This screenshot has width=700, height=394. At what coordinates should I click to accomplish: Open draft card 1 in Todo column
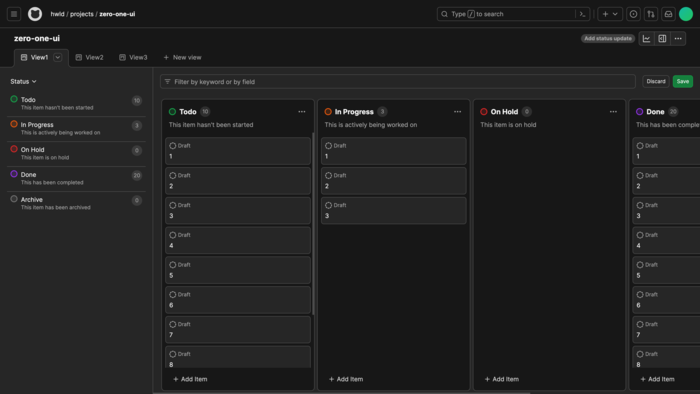click(238, 151)
